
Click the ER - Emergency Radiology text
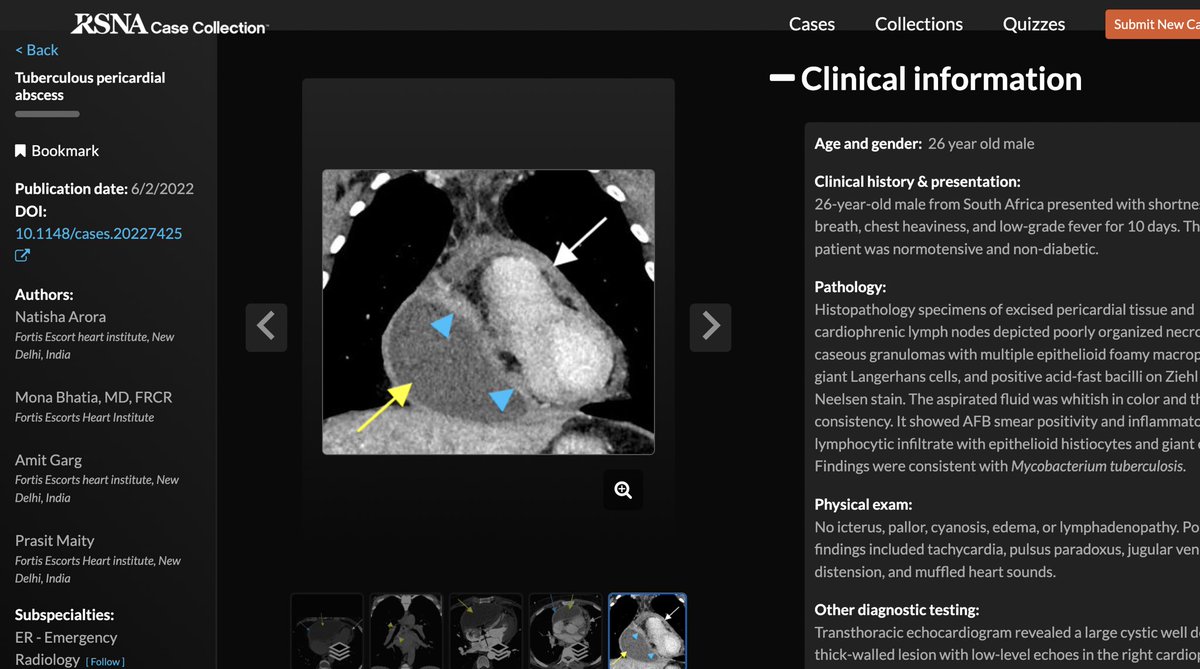click(x=66, y=648)
